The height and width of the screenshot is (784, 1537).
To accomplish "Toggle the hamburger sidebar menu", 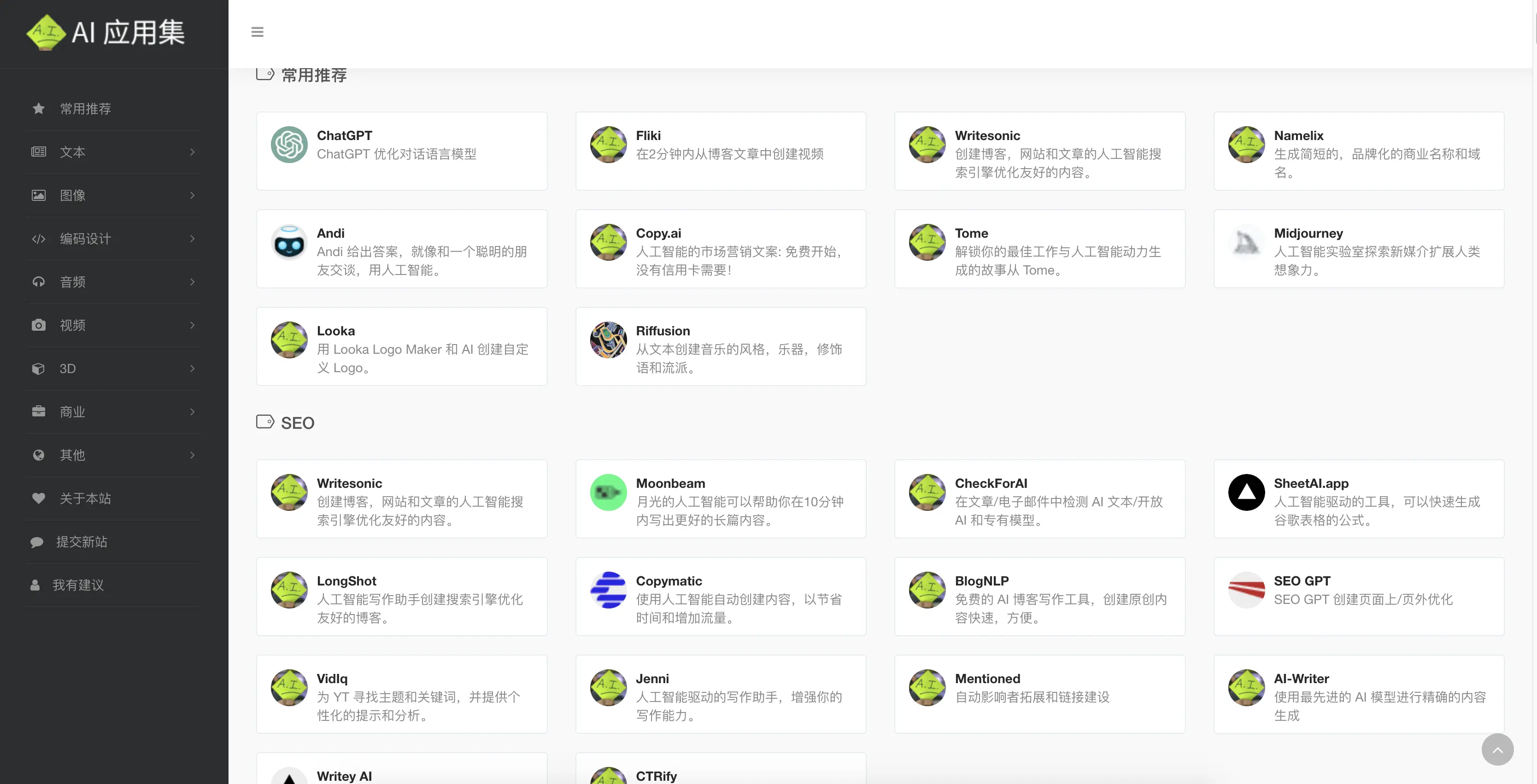I will pos(257,32).
